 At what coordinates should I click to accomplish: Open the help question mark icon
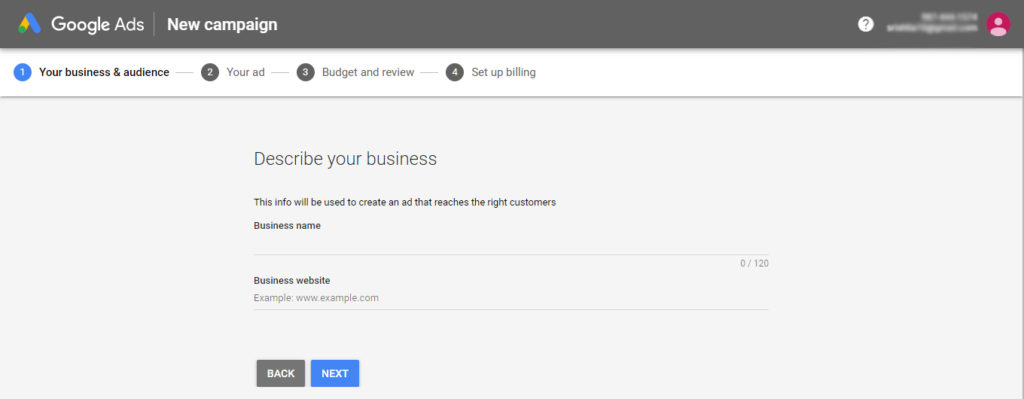(865, 24)
